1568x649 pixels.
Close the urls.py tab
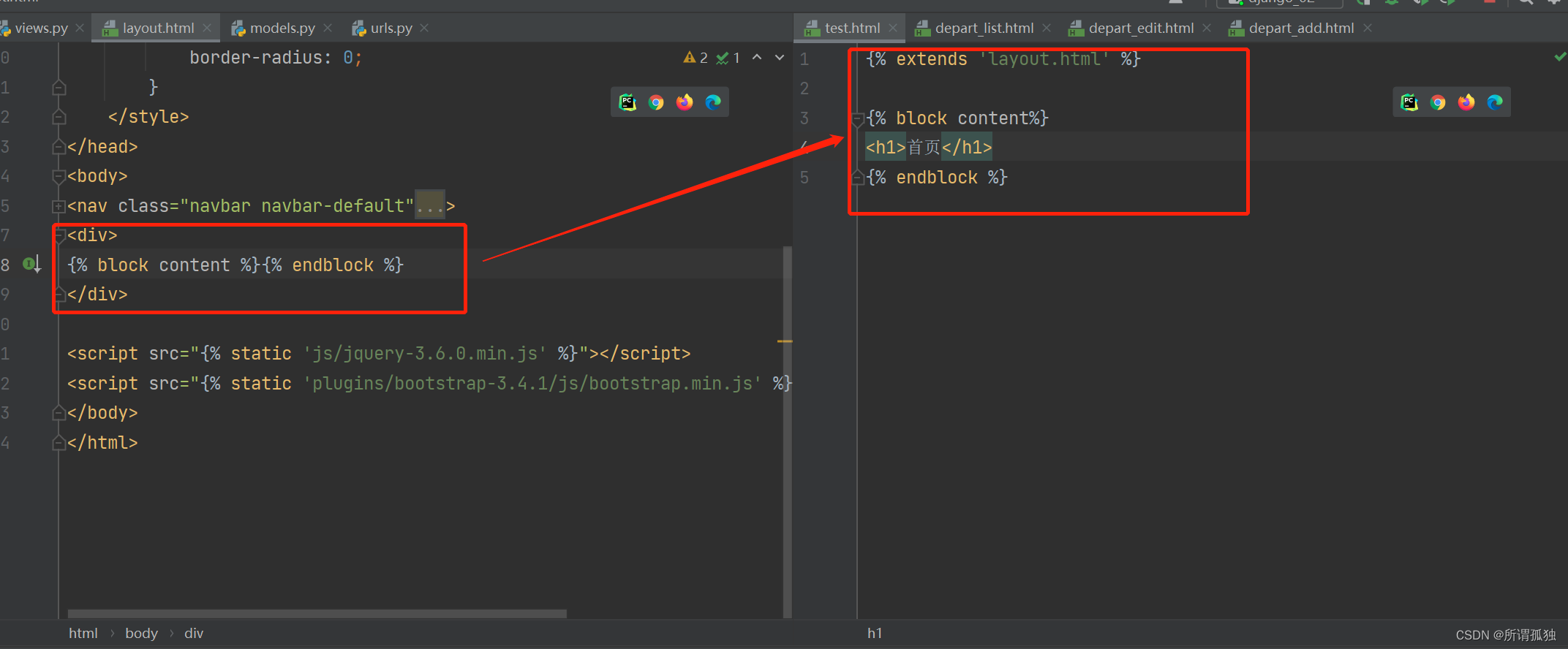pyautogui.click(x=424, y=28)
